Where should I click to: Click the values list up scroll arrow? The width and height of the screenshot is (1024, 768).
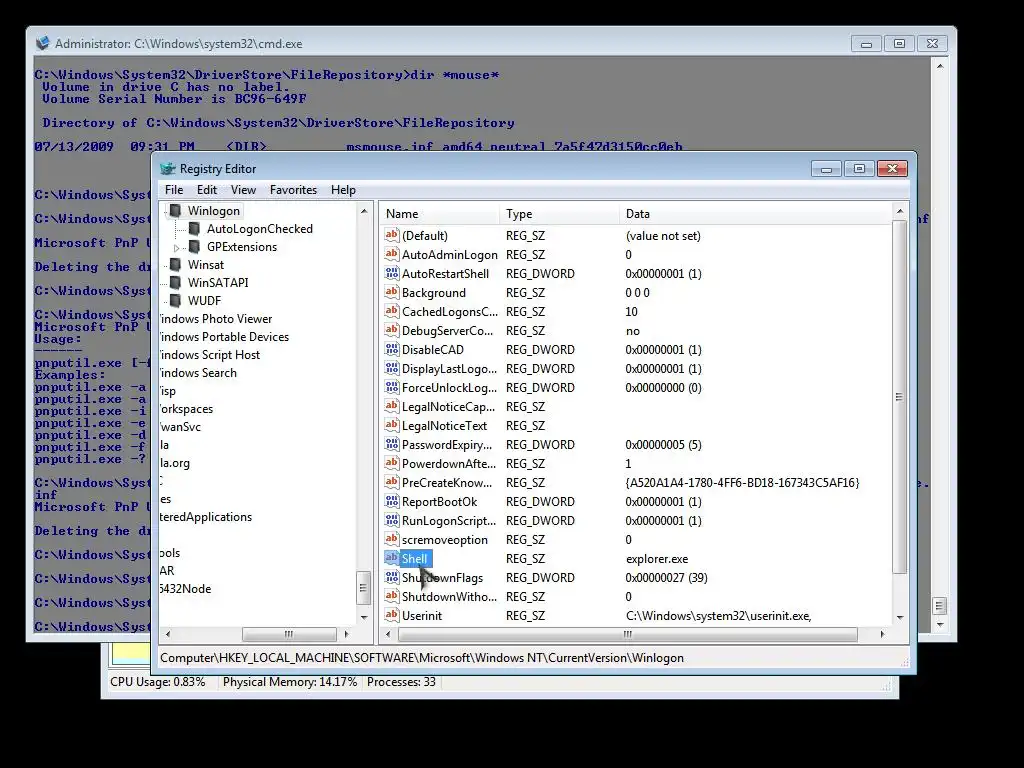tap(900, 211)
